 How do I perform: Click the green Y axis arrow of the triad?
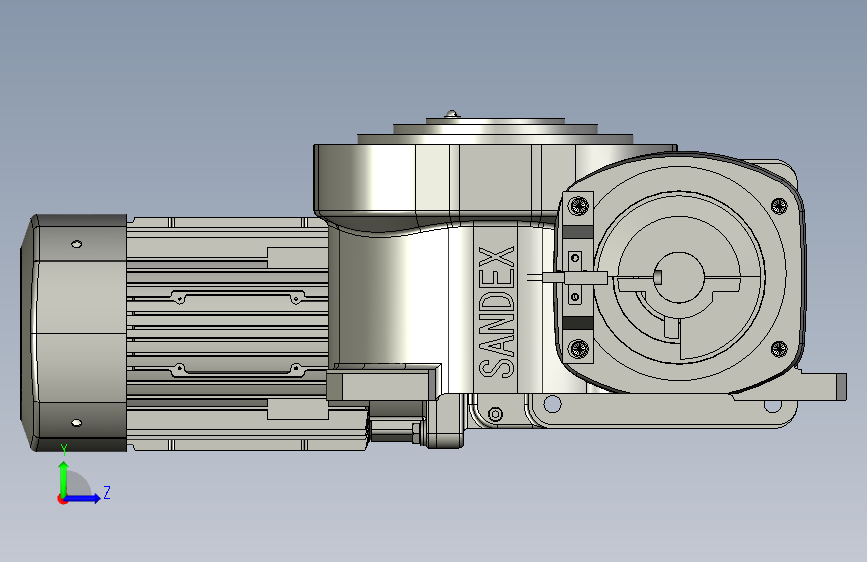point(63,478)
